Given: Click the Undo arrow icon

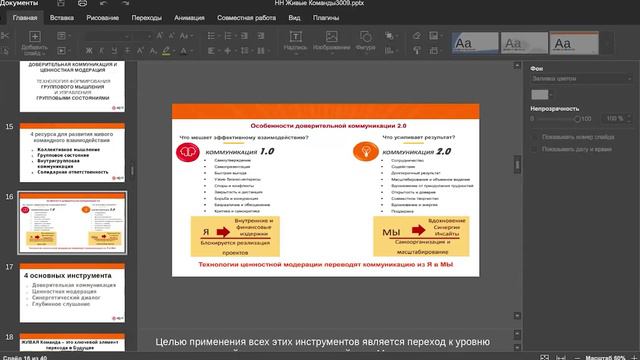Looking at the screenshot, I should [x=104, y=3].
